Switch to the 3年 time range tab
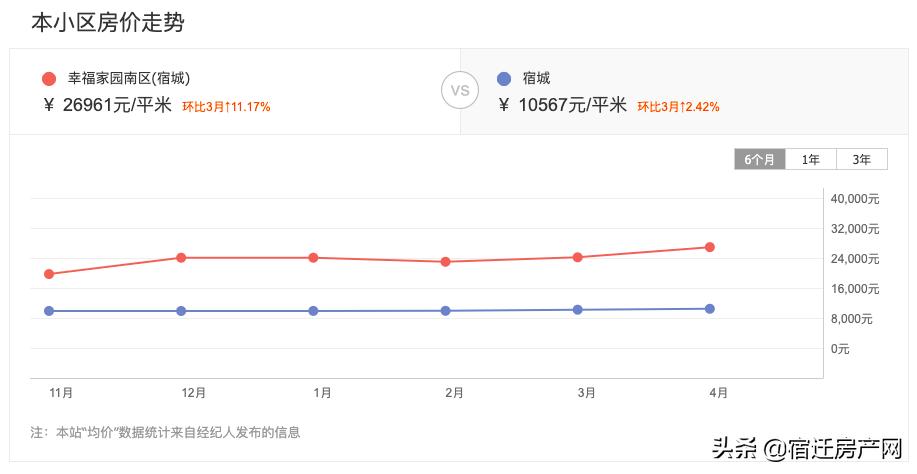The width and height of the screenshot is (917, 474). [862, 159]
